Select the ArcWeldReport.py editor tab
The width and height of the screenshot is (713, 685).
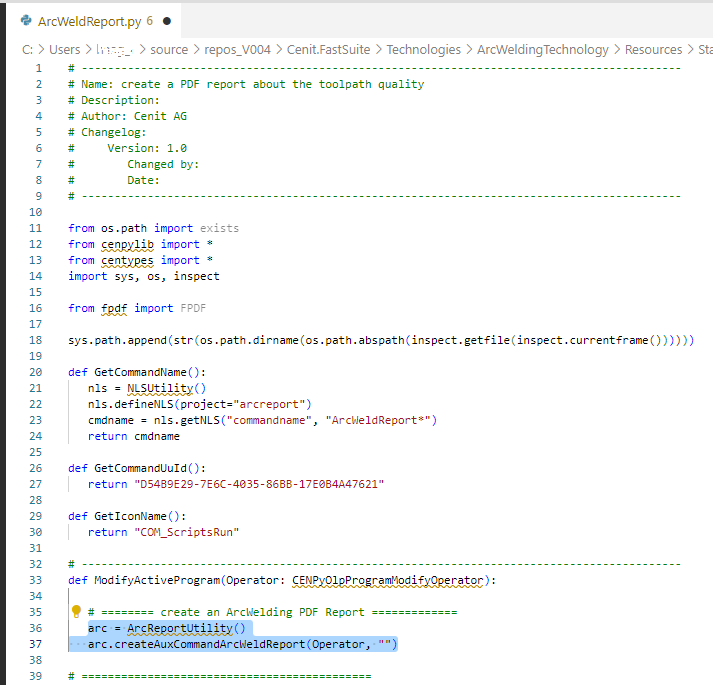pyautogui.click(x=88, y=20)
